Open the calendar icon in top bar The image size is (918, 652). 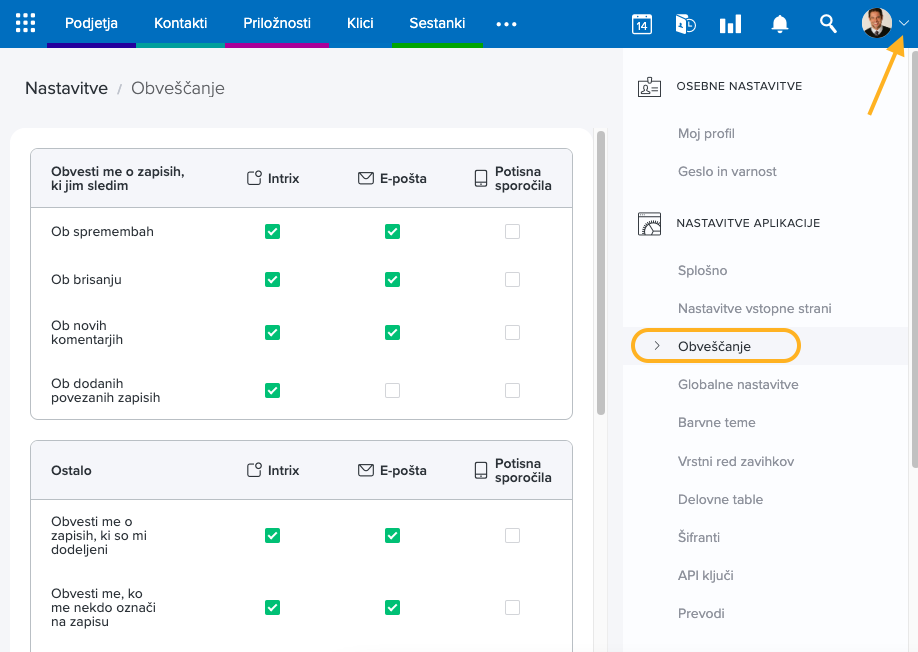pyautogui.click(x=642, y=24)
